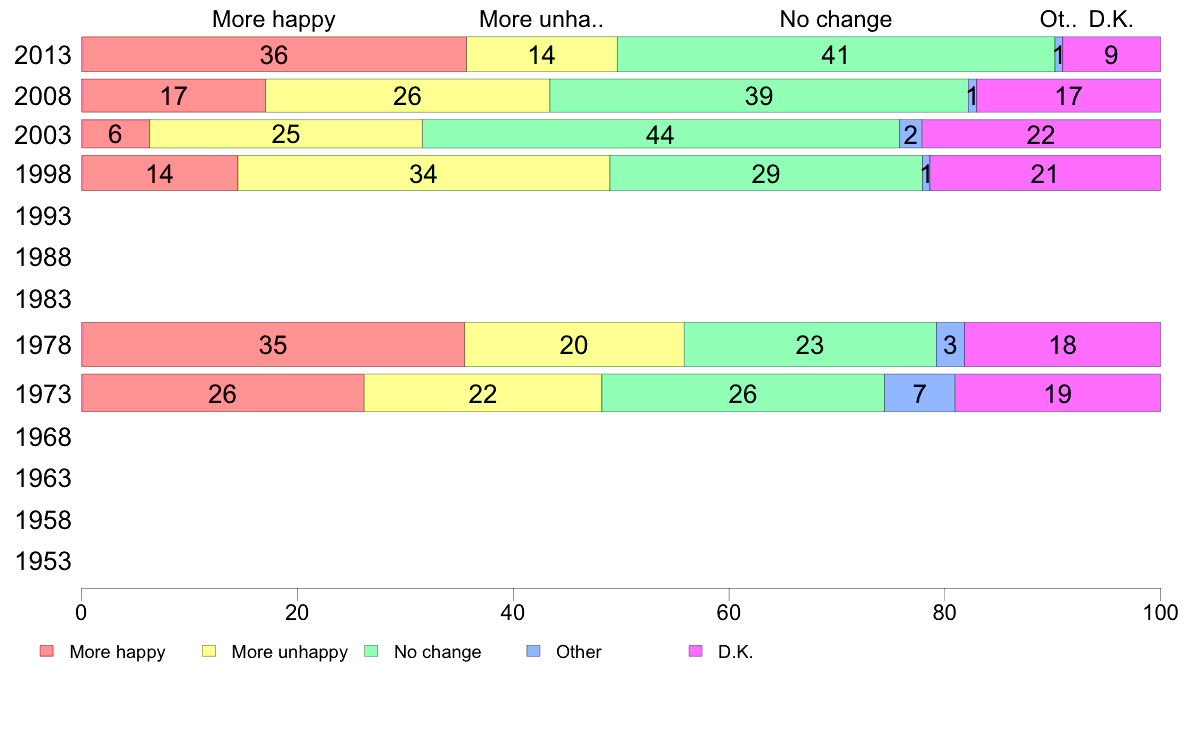Click the 1978 More happy bar (35)
Screen dimensions: 1188x736
[x=273, y=345]
